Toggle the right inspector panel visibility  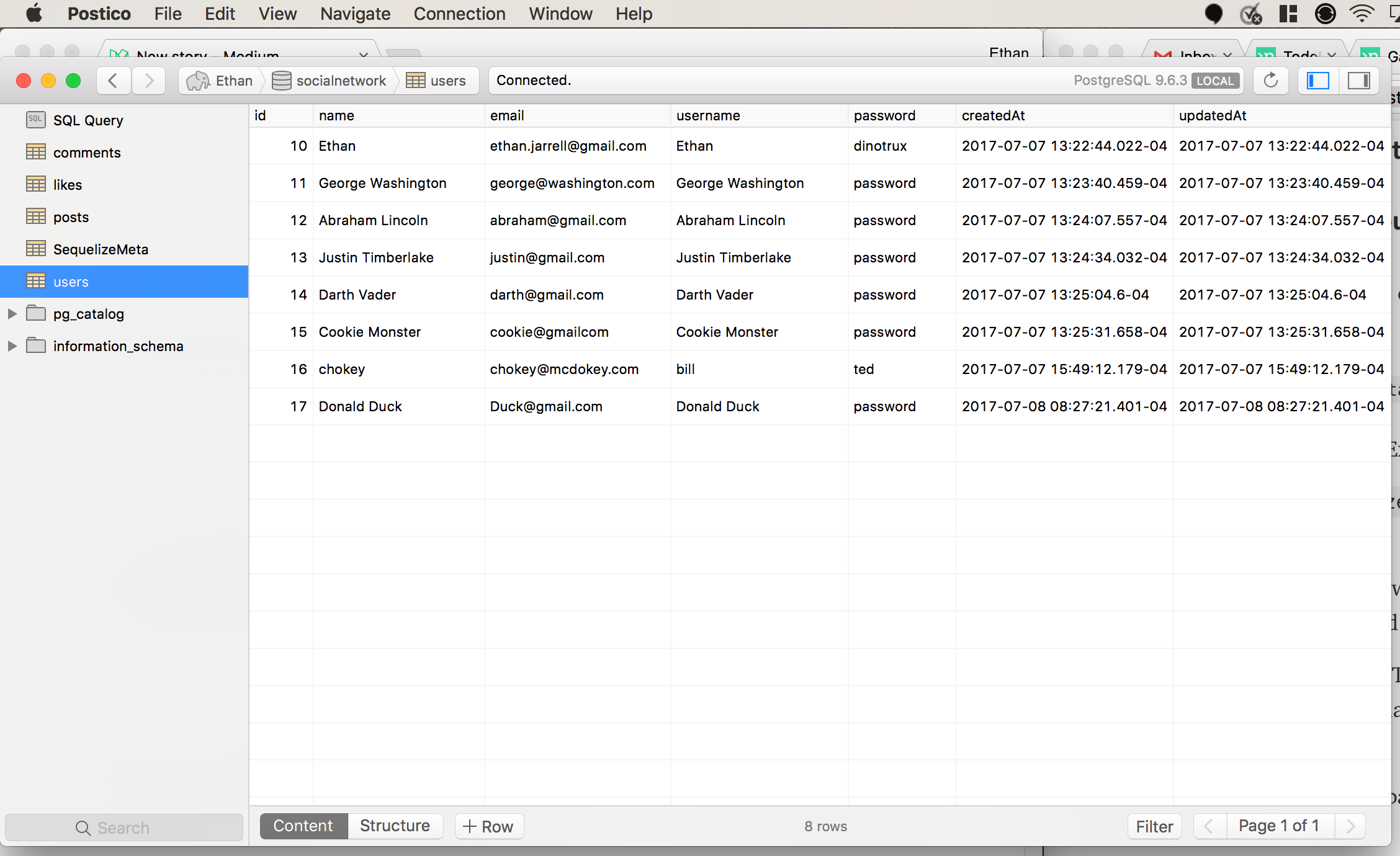tap(1358, 81)
